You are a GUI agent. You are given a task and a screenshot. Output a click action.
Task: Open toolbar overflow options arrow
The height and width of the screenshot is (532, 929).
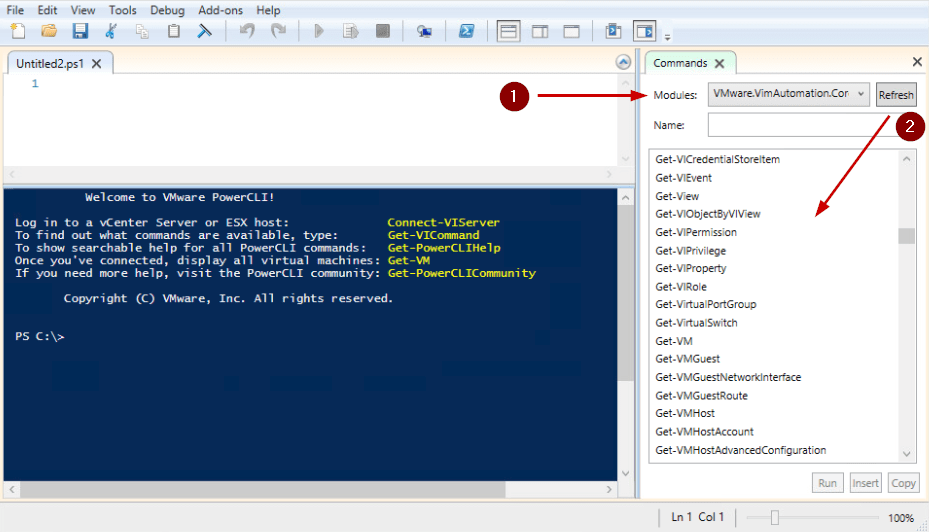click(667, 37)
